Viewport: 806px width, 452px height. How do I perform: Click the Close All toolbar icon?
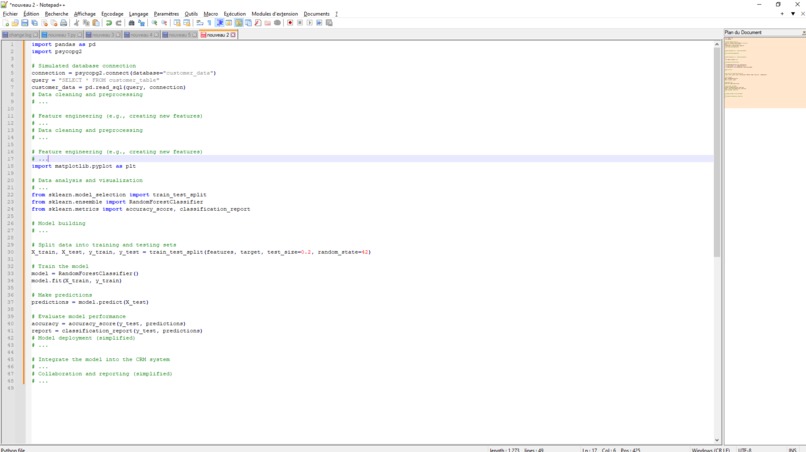coord(54,23)
